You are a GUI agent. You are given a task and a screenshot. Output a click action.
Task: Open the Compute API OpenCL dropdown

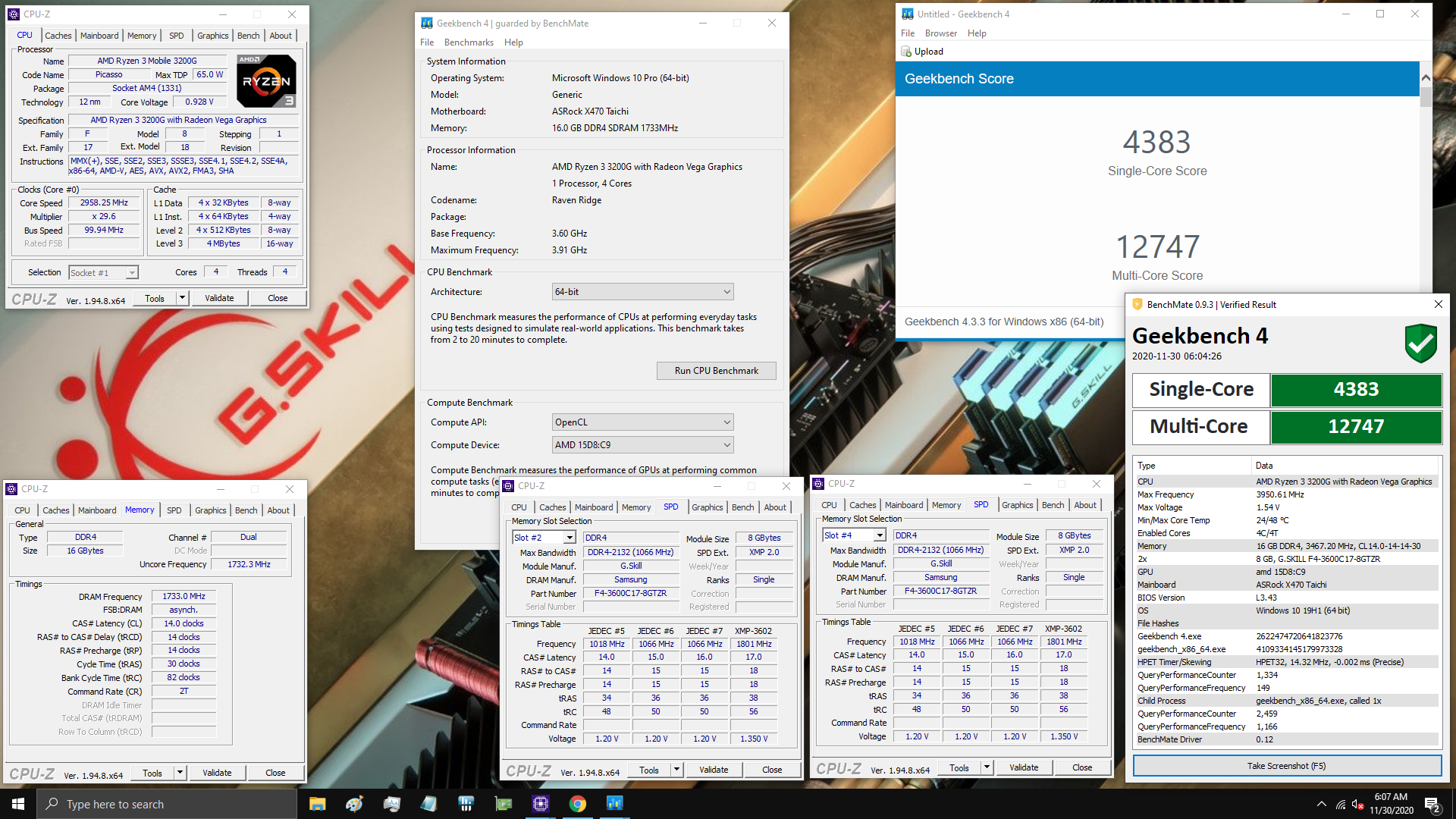(x=642, y=422)
